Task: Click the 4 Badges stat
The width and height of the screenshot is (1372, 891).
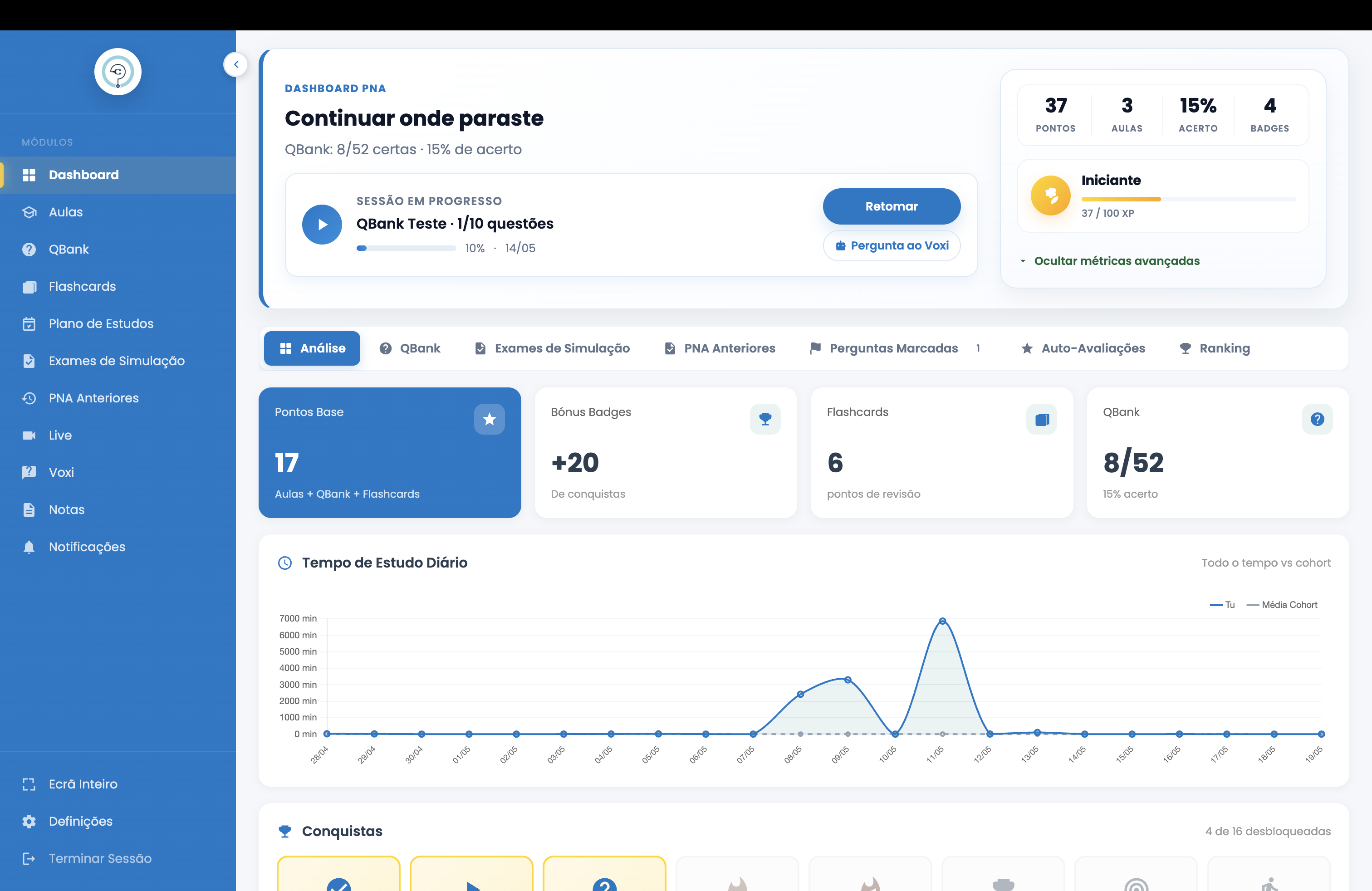Action: (x=1269, y=114)
